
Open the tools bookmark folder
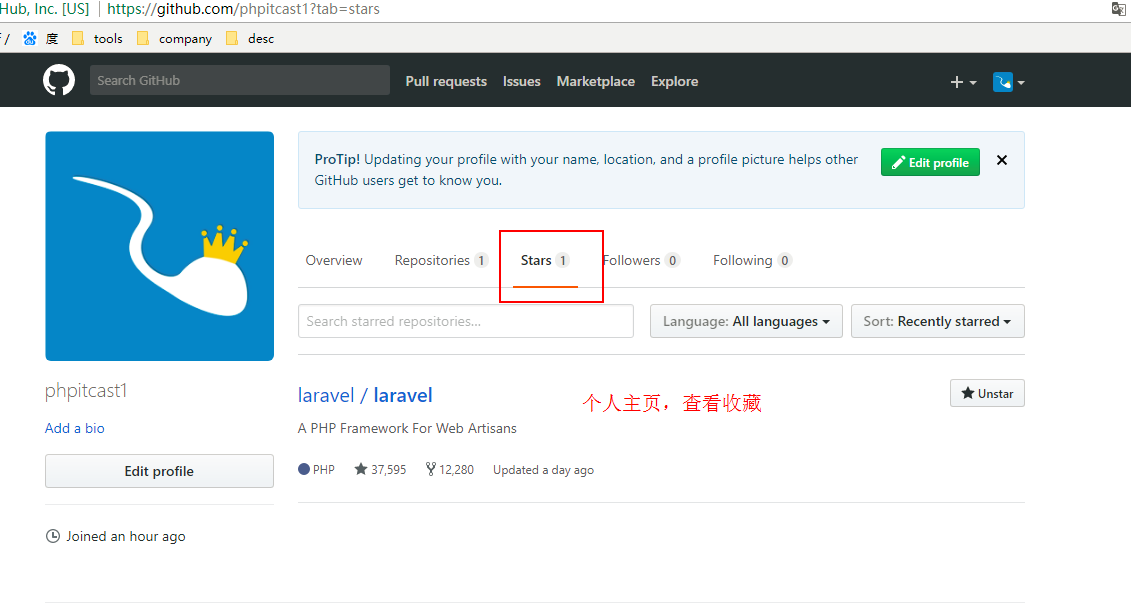98,39
